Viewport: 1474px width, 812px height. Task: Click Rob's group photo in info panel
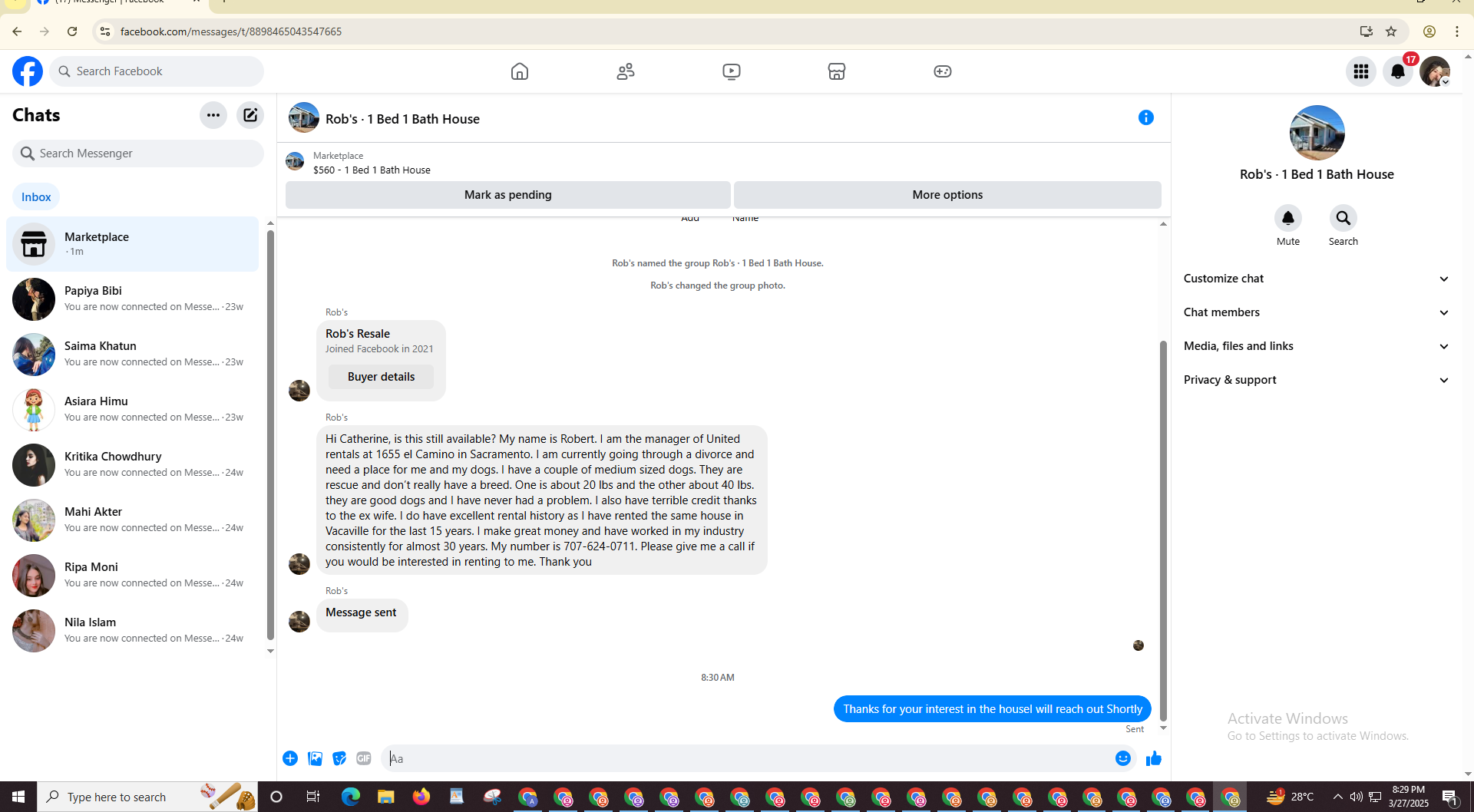pos(1317,133)
